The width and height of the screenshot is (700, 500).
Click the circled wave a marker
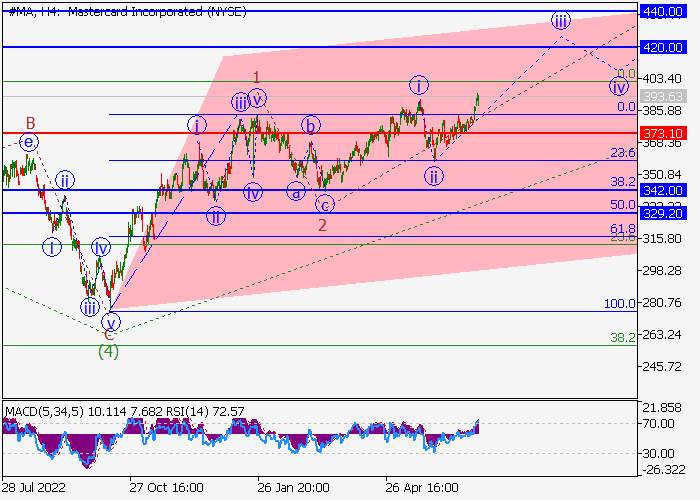click(x=296, y=192)
